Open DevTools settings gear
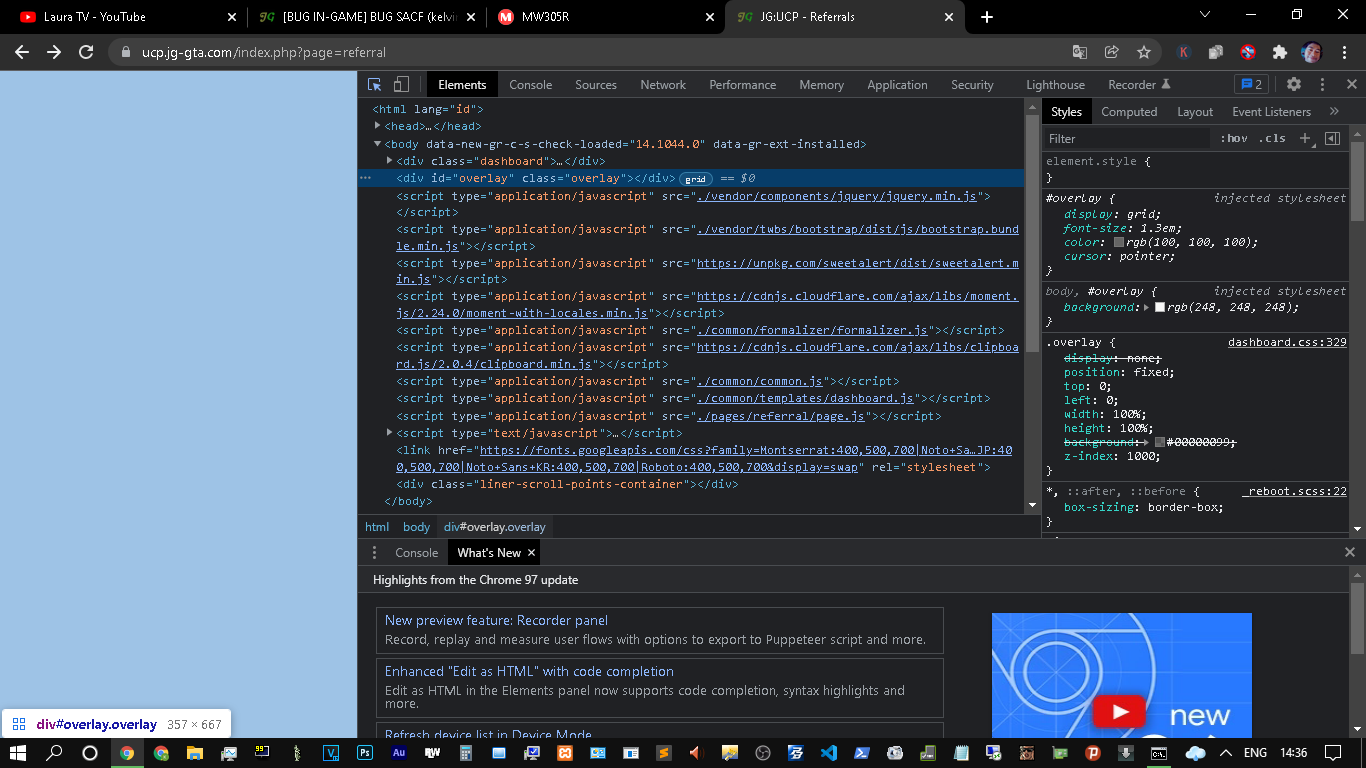This screenshot has width=1366, height=768. 1294,85
